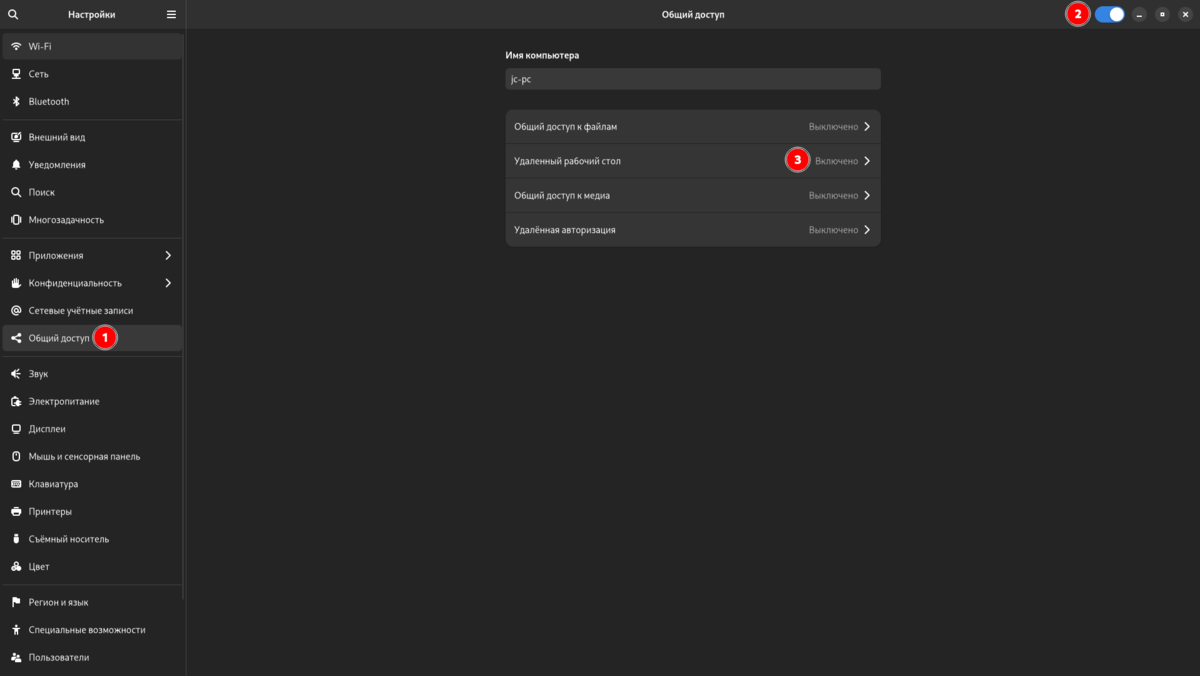
Task: Click the sidebar vertical scrollbar
Action: pyautogui.click(x=184, y=315)
